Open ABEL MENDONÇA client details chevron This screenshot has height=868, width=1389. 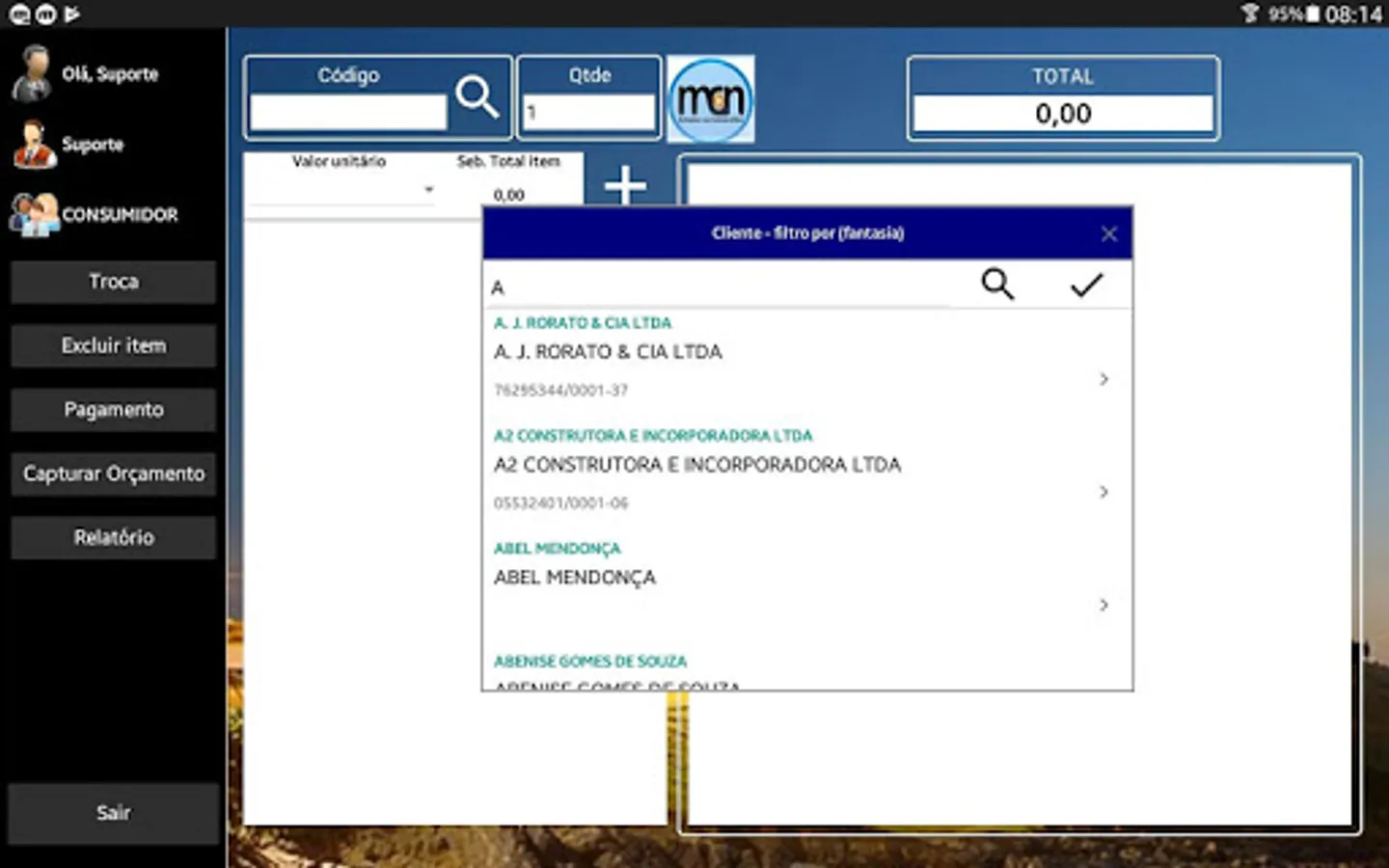click(x=1103, y=605)
